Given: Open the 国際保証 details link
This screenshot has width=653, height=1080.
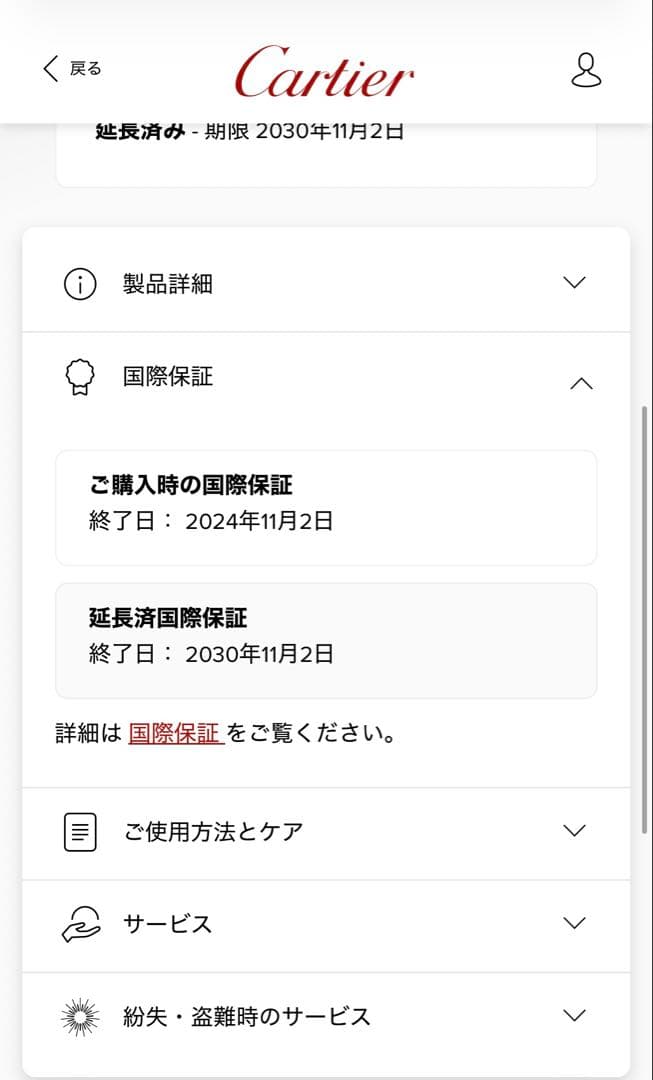Looking at the screenshot, I should [x=175, y=733].
